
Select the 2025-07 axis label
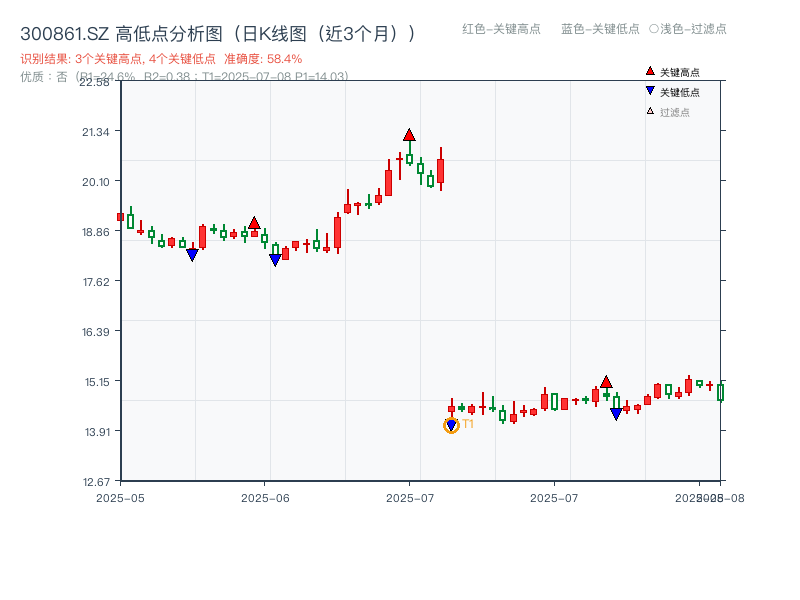[410, 494]
